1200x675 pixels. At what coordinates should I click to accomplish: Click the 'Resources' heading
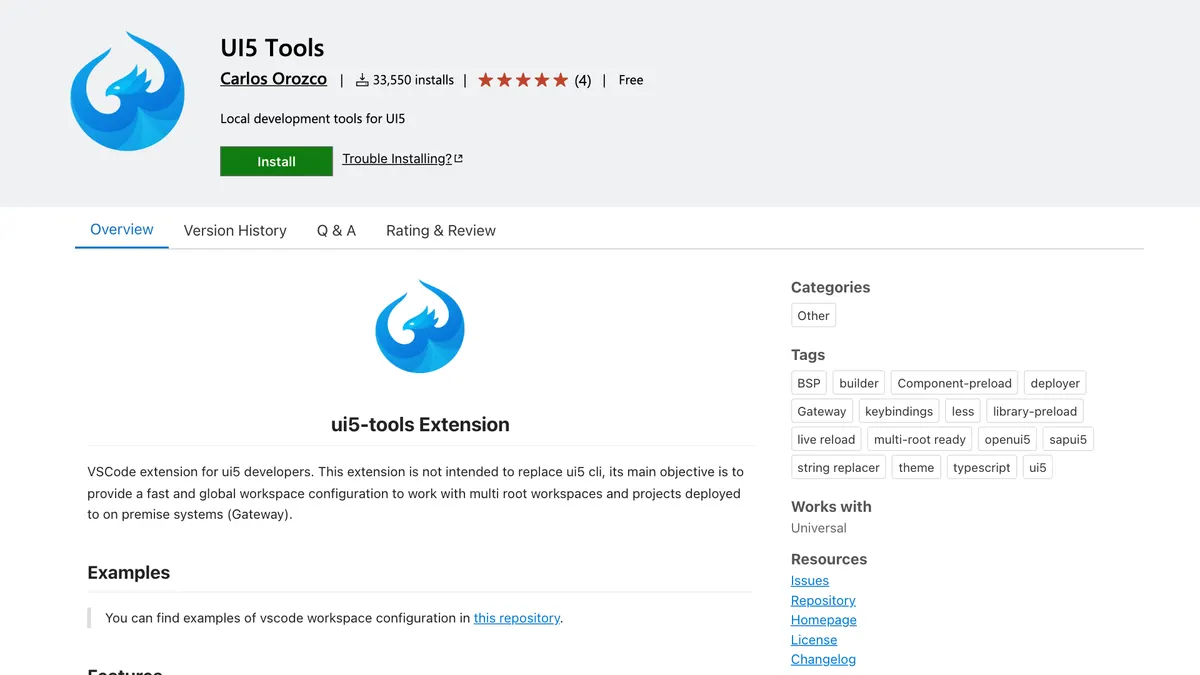(x=829, y=559)
